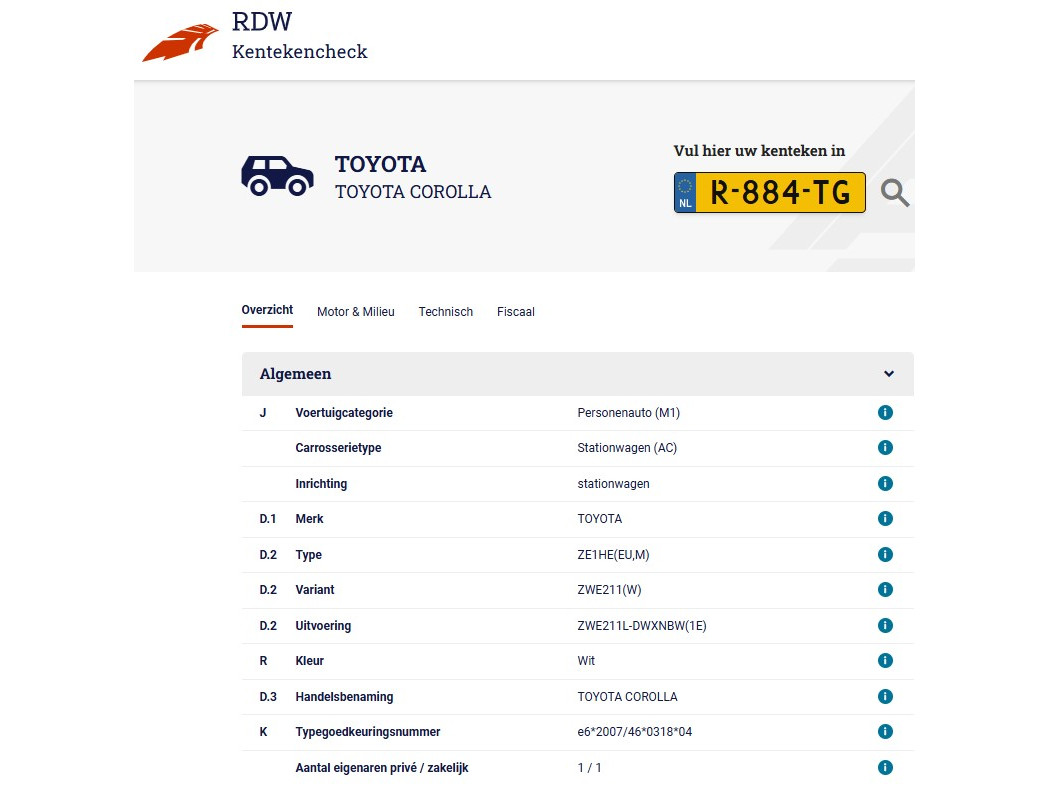Click the Merk value TOYOTA

point(600,519)
